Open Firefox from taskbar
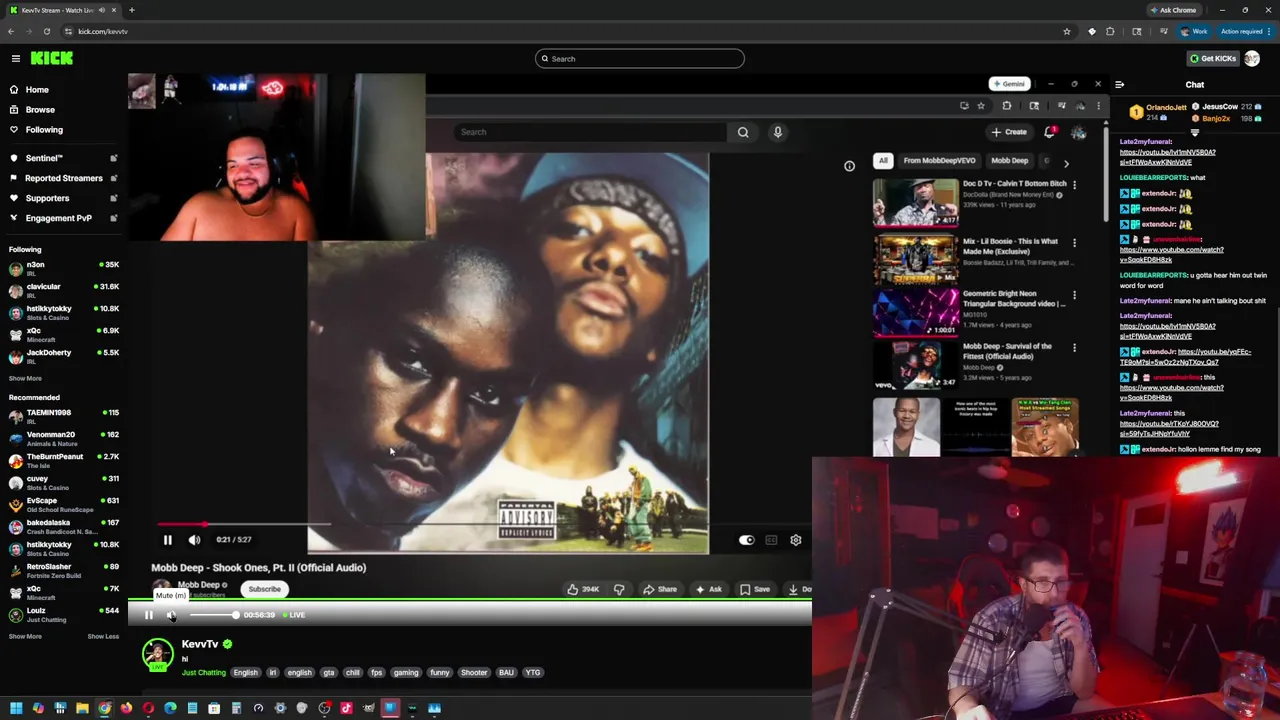The image size is (1280, 720). pyautogui.click(x=126, y=709)
